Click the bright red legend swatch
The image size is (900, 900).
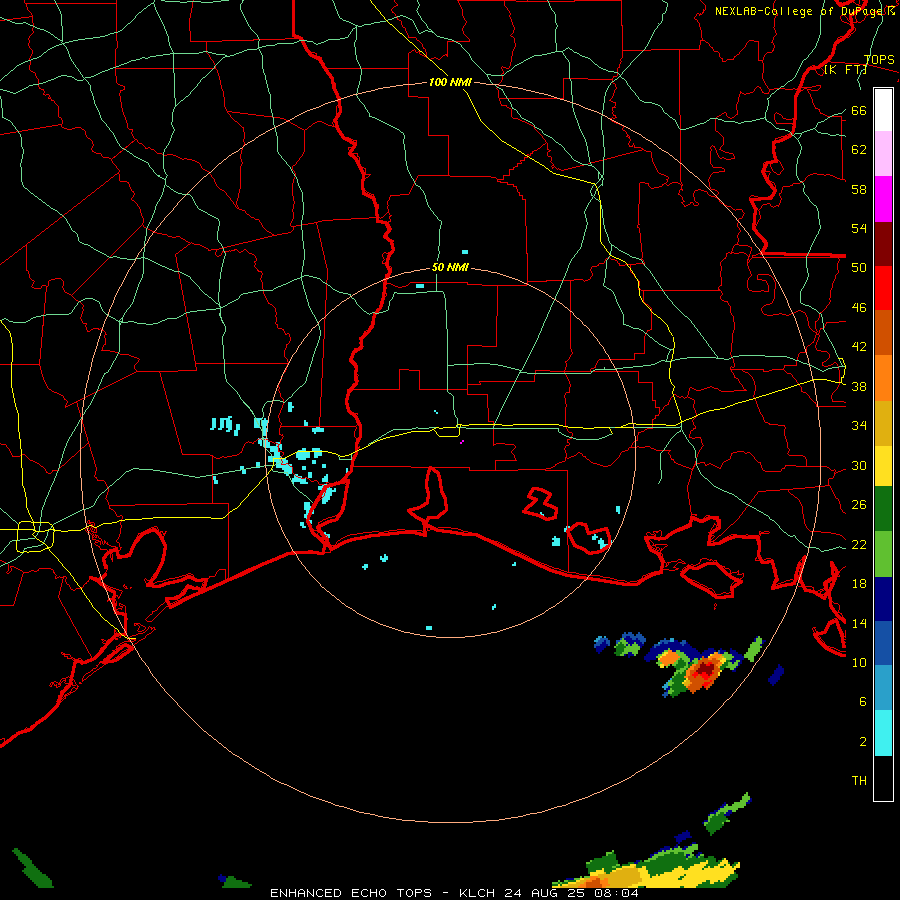click(883, 288)
